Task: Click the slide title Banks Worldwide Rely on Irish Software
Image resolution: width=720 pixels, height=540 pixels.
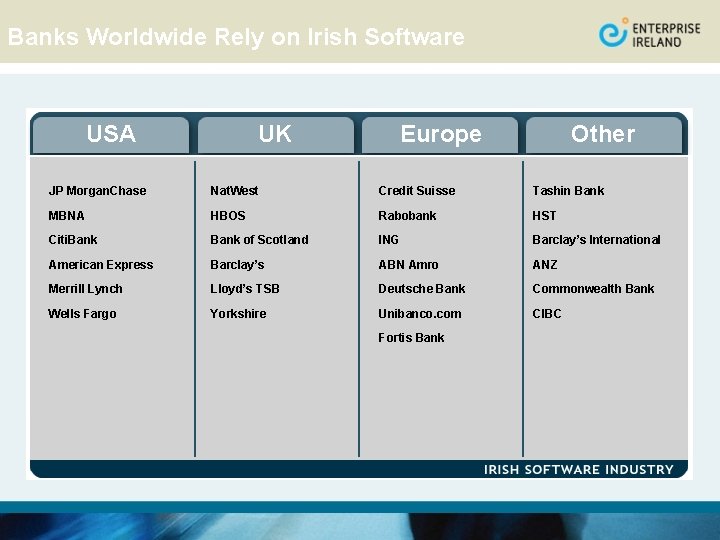Action: click(x=236, y=37)
